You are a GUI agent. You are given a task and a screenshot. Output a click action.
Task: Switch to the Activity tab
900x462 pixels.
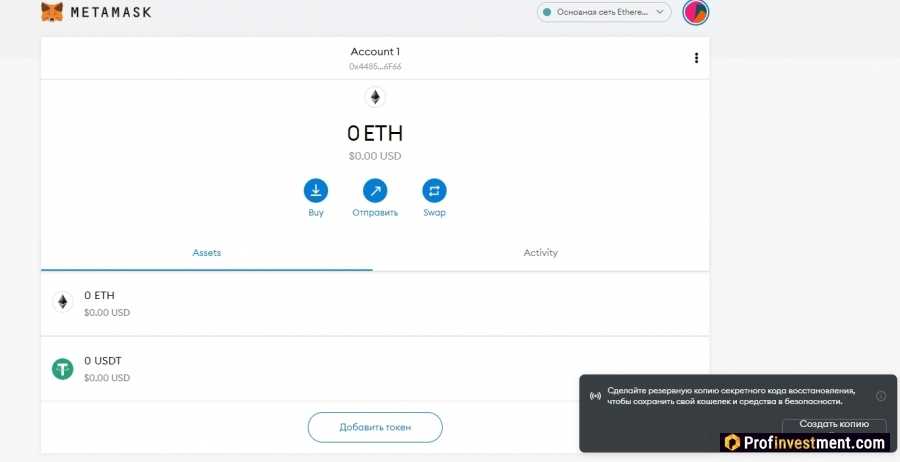541,253
